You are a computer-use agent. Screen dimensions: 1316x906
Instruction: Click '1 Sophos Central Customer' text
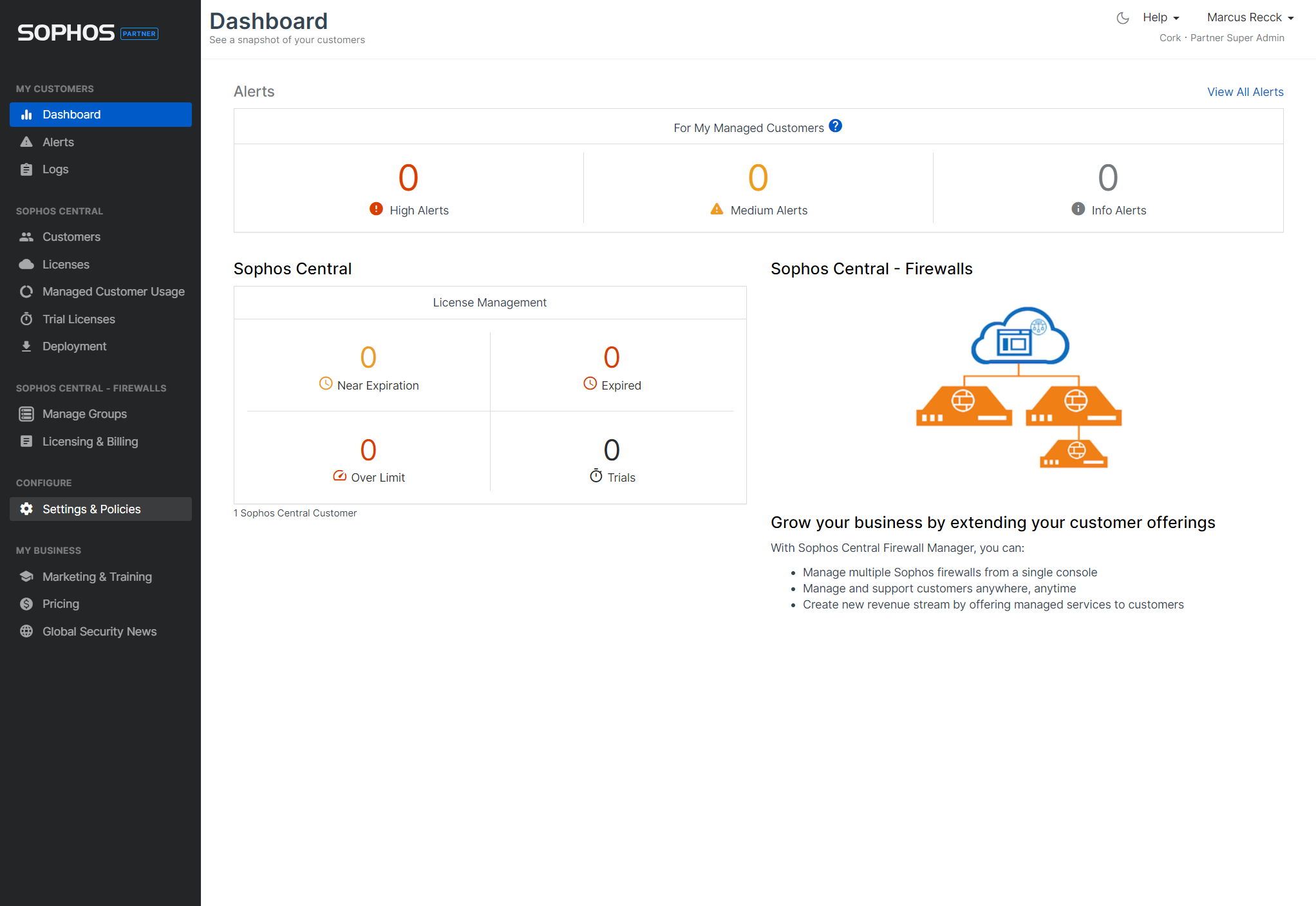click(x=295, y=513)
